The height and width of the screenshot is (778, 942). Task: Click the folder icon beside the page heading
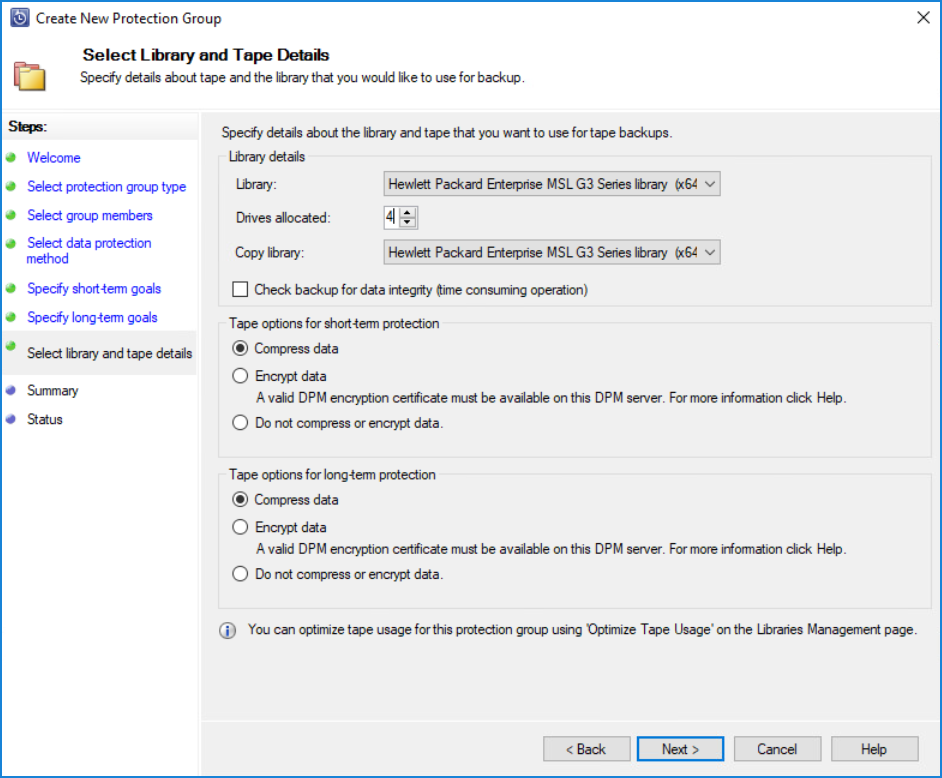(x=29, y=76)
